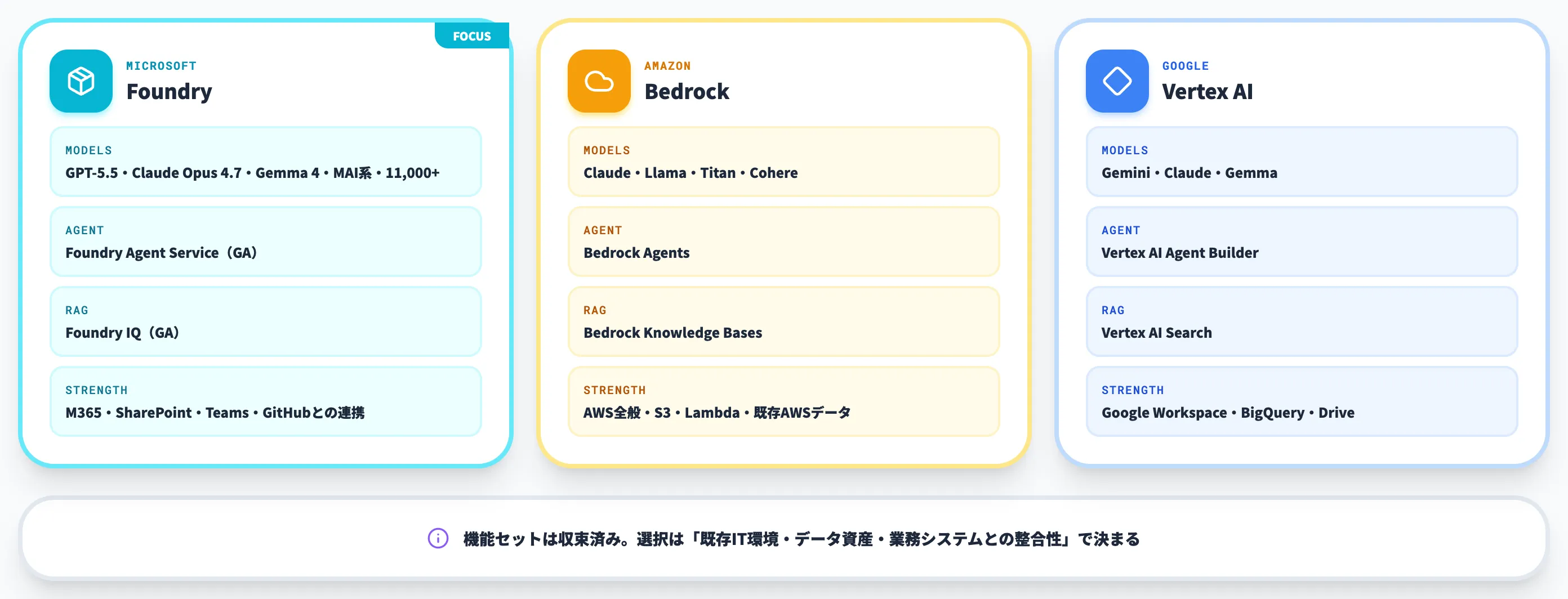Click the RAG label in the Vertex AI card
The width and height of the screenshot is (1568, 599).
point(1113,310)
